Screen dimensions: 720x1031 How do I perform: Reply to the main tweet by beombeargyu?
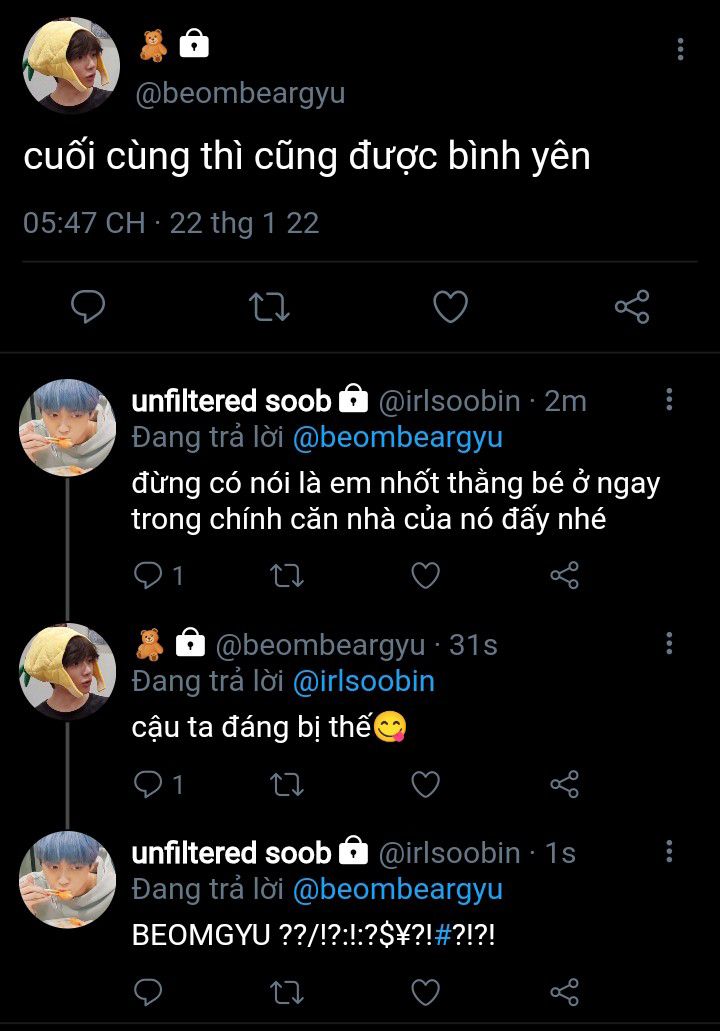(x=88, y=306)
